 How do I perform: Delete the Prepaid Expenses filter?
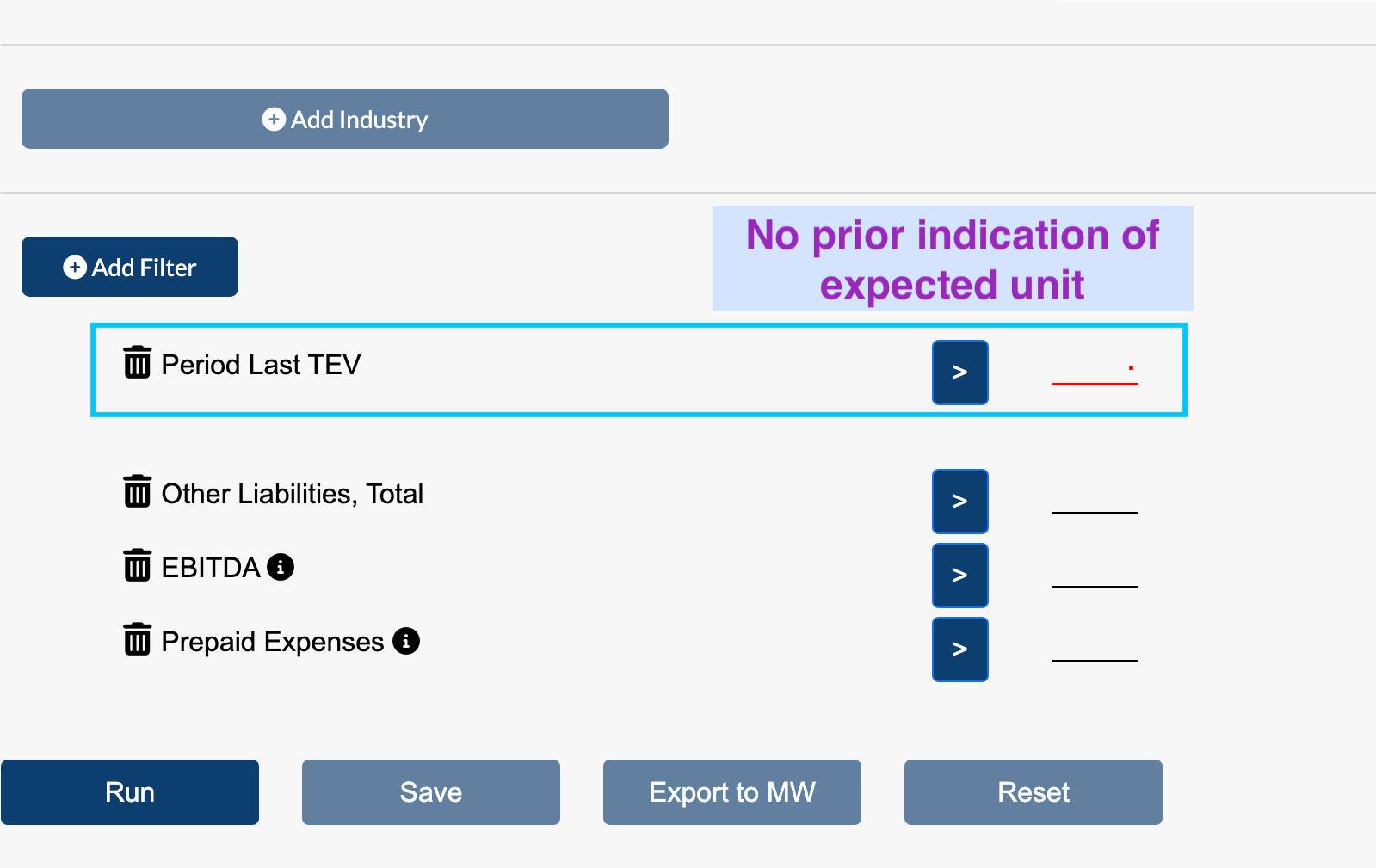[x=137, y=639]
